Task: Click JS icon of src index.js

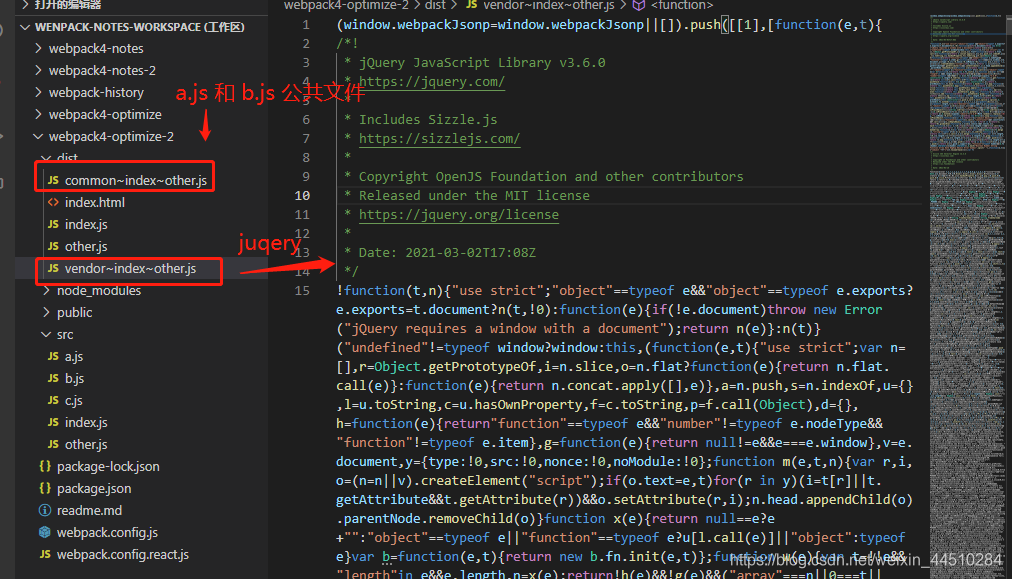Action: [x=54, y=422]
